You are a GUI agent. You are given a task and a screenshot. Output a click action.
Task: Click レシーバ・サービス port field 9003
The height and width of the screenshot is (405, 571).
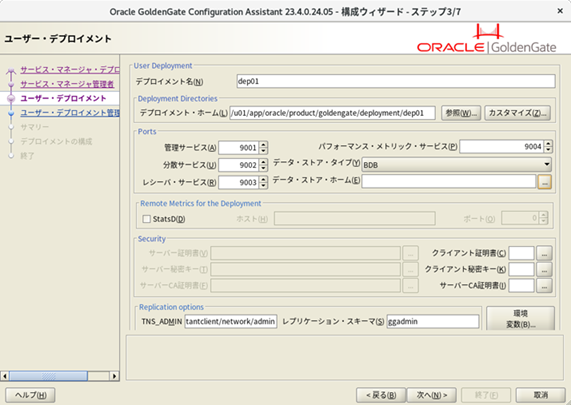click(x=239, y=182)
